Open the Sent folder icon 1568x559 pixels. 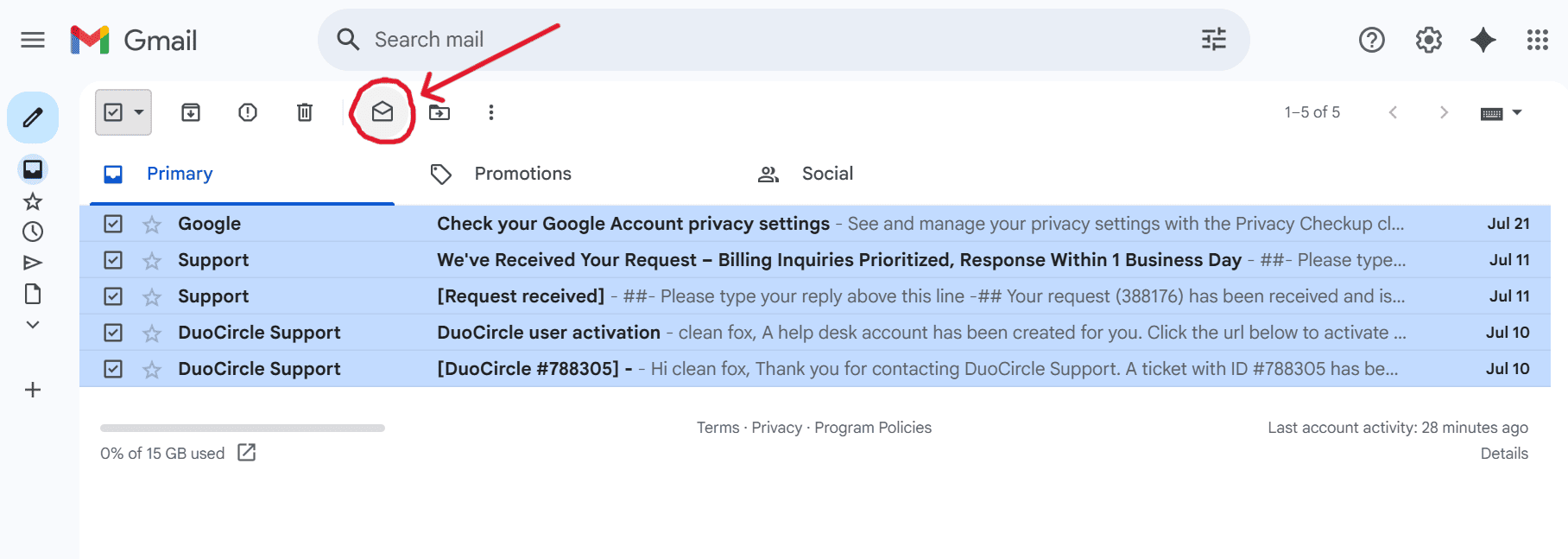(x=32, y=262)
